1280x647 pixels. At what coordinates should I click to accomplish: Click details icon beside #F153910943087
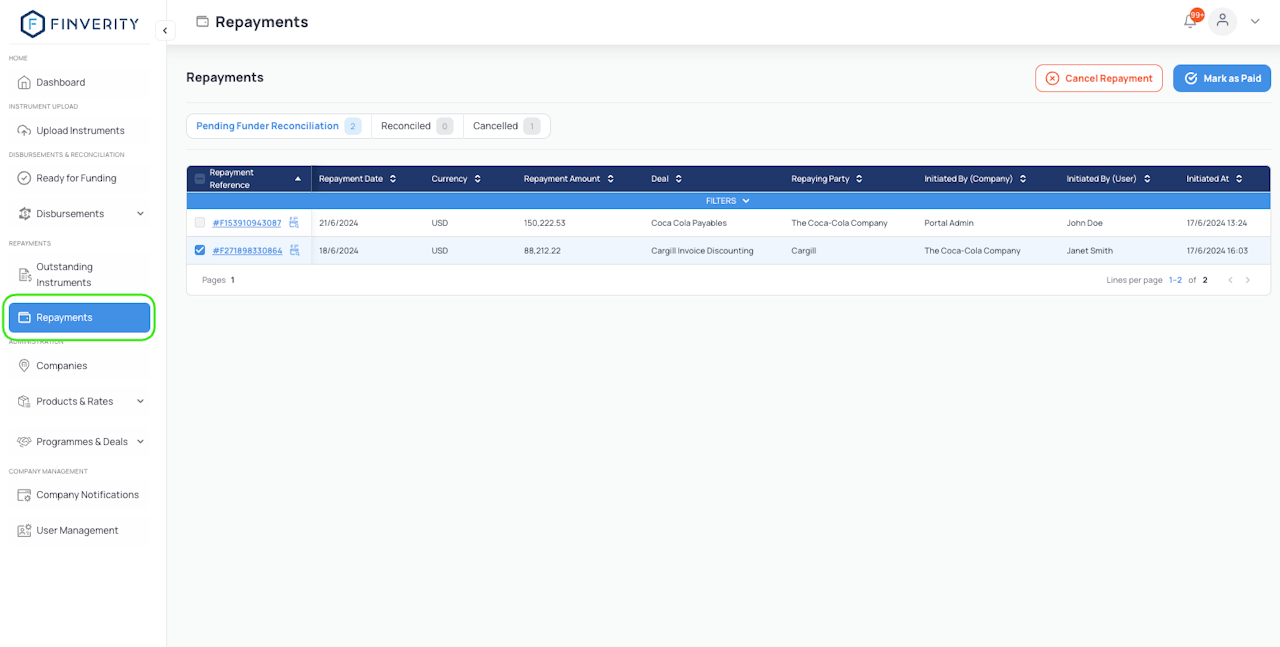(x=294, y=222)
